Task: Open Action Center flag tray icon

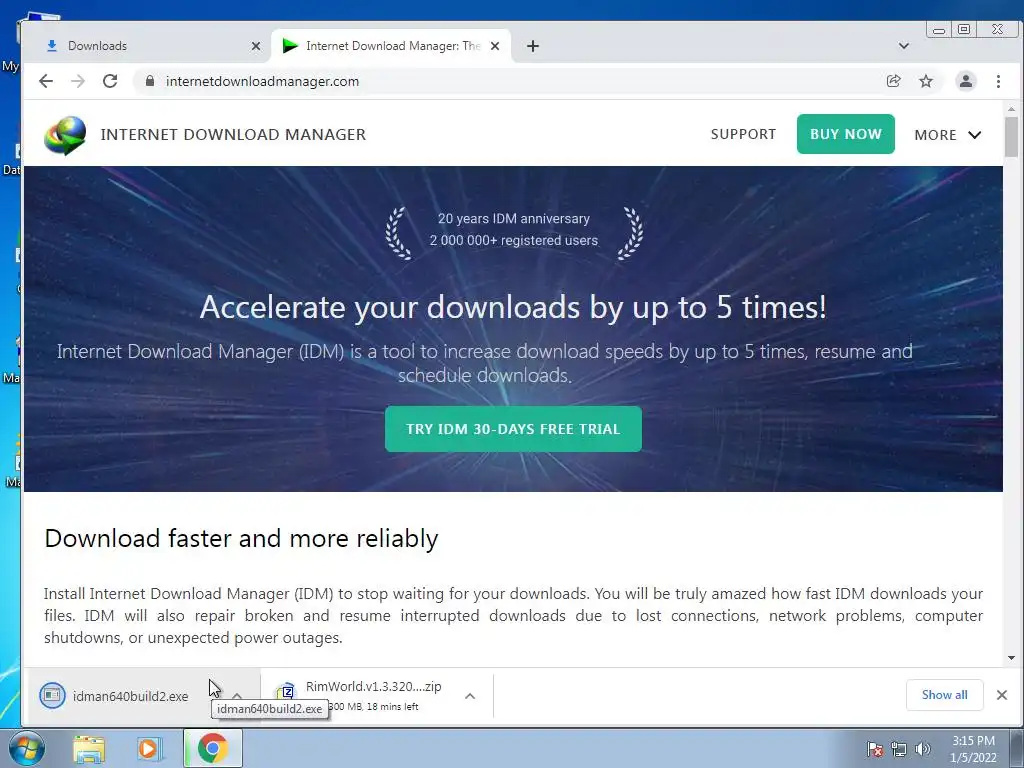Action: pyautogui.click(x=875, y=749)
